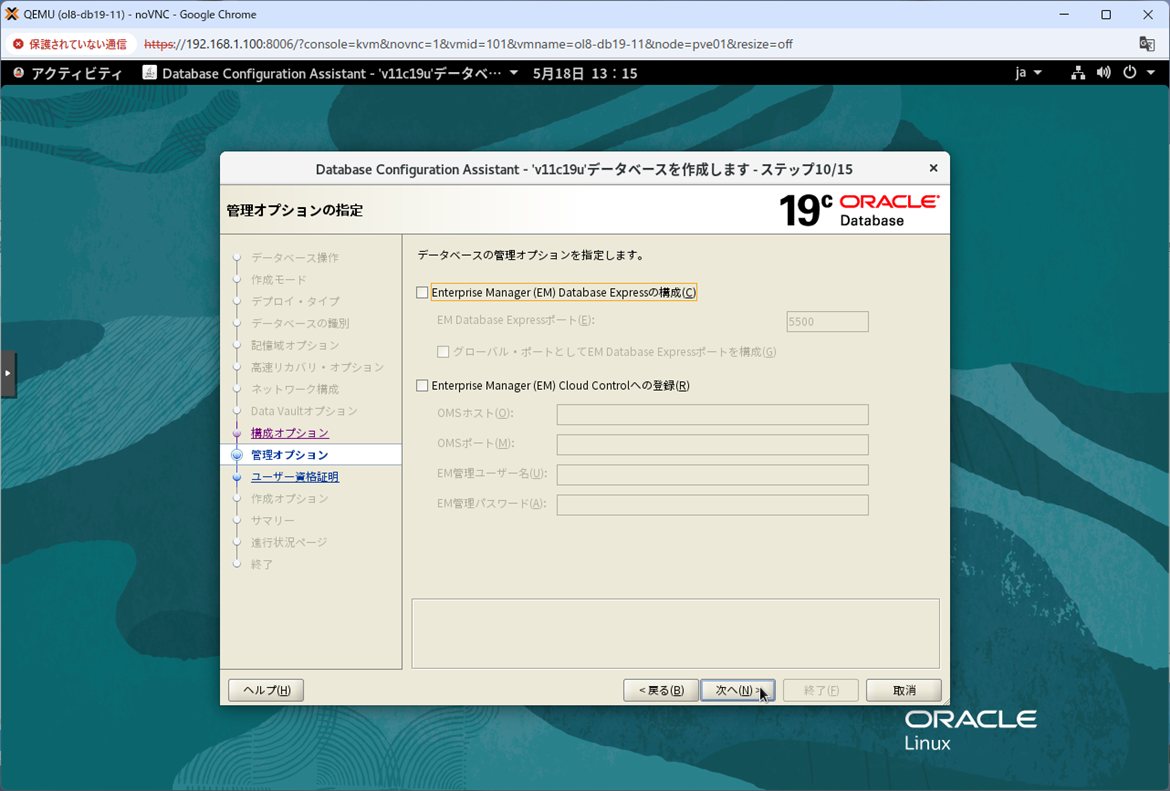Screen dimensions: 1170x791
Task: Enable EM Cloud Control registration checkbox
Action: pyautogui.click(x=422, y=386)
